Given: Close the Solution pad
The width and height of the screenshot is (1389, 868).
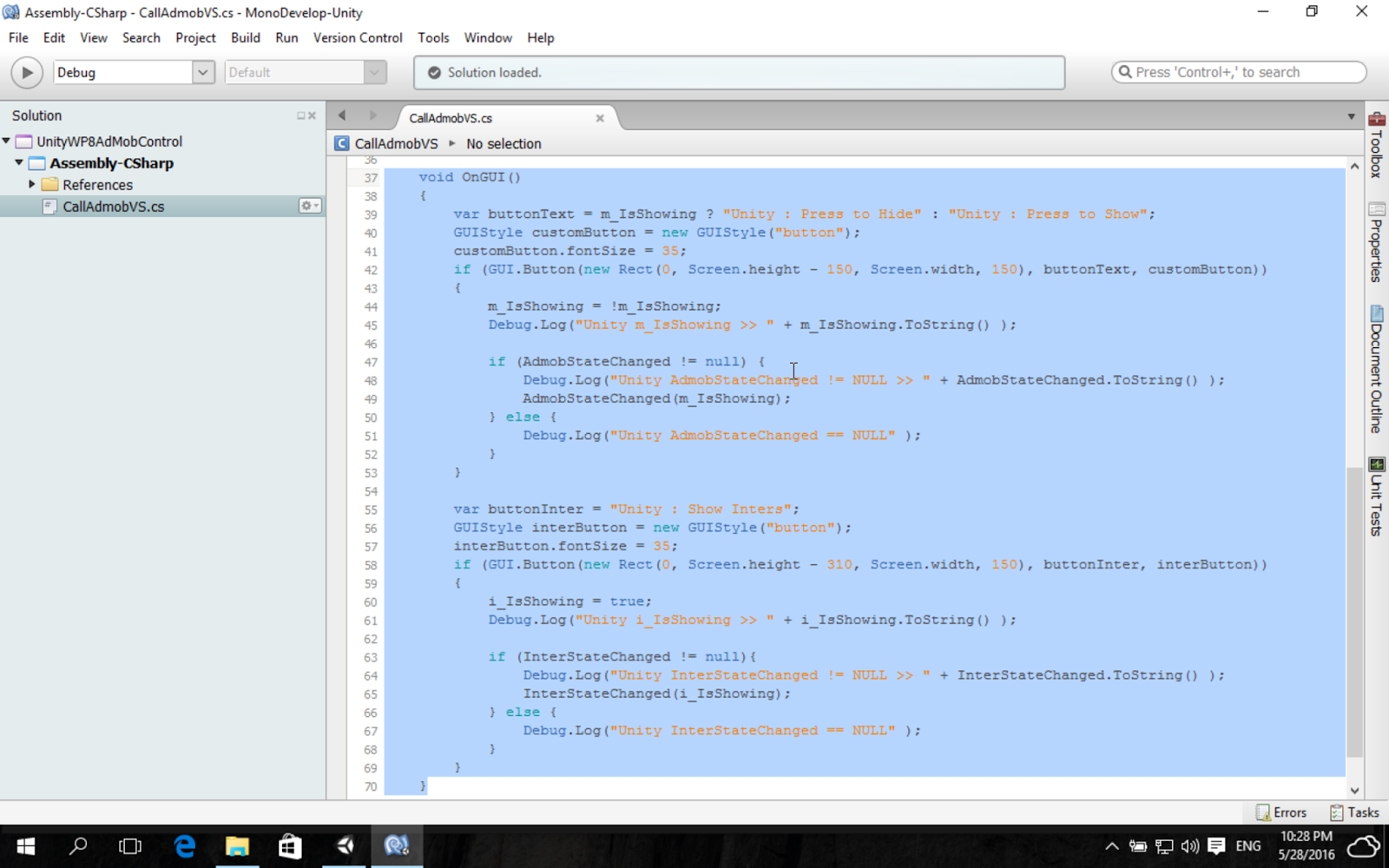Looking at the screenshot, I should 312,115.
